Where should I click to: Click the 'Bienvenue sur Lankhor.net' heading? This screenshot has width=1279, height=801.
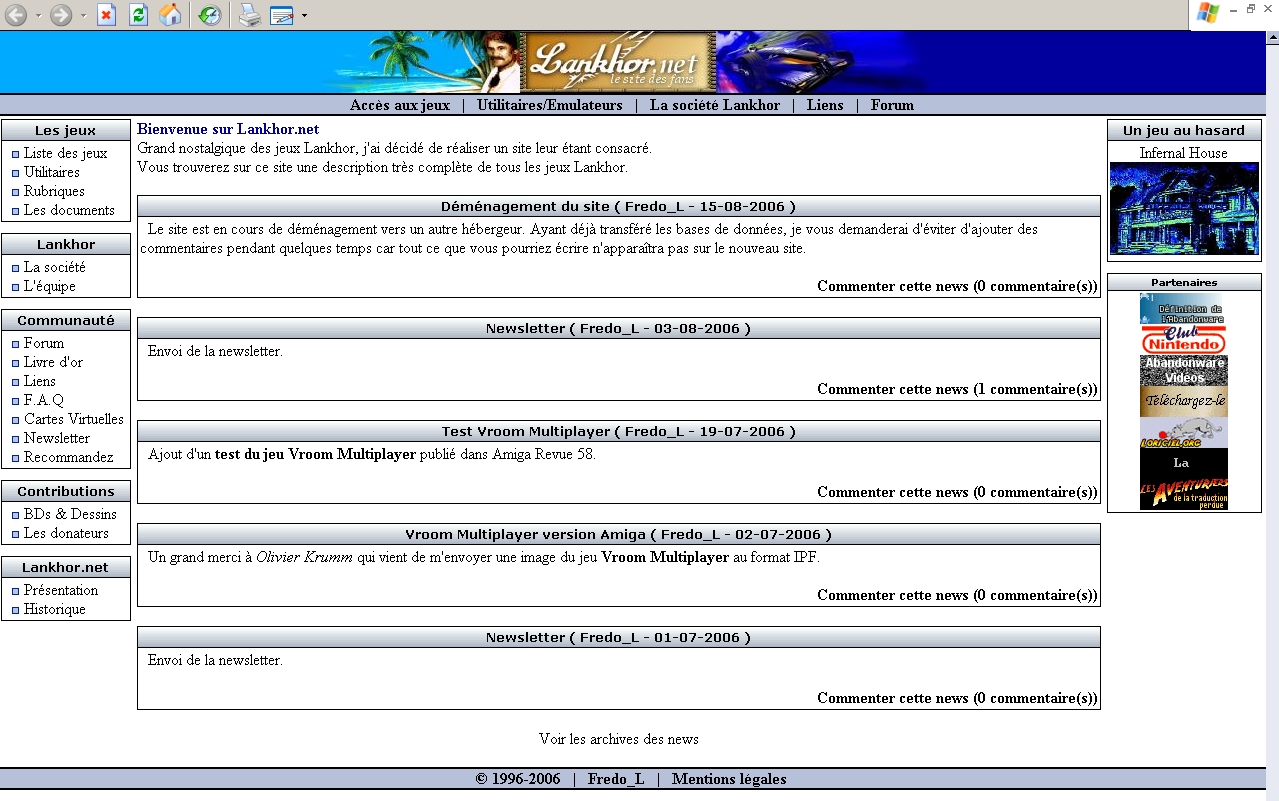(x=228, y=129)
